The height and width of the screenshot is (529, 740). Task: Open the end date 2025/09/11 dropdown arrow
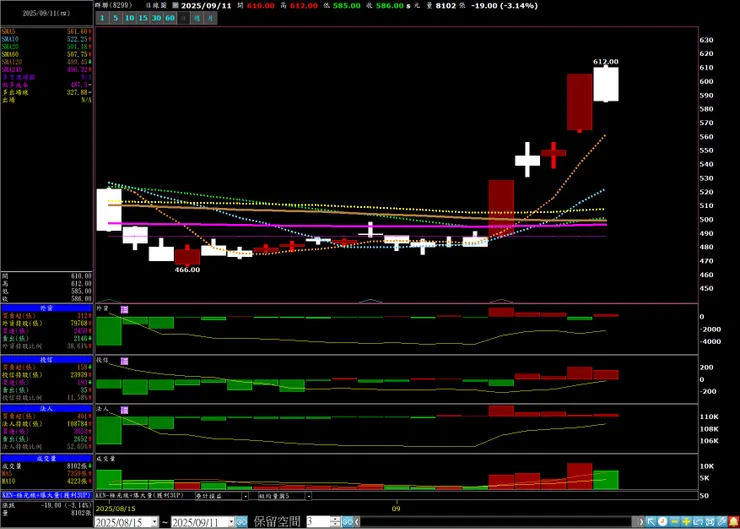pyautogui.click(x=231, y=522)
